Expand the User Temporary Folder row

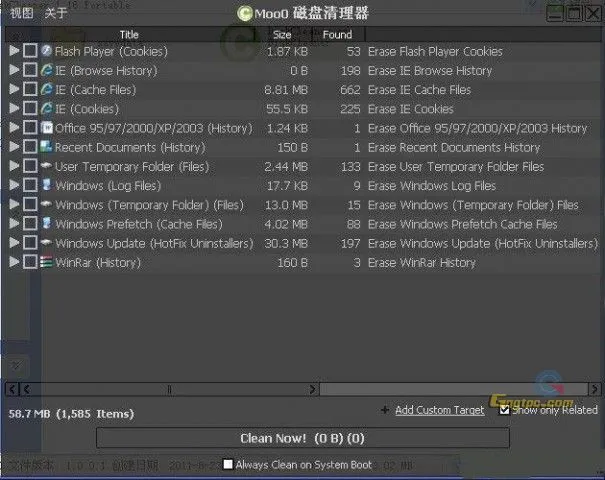click(x=14, y=167)
